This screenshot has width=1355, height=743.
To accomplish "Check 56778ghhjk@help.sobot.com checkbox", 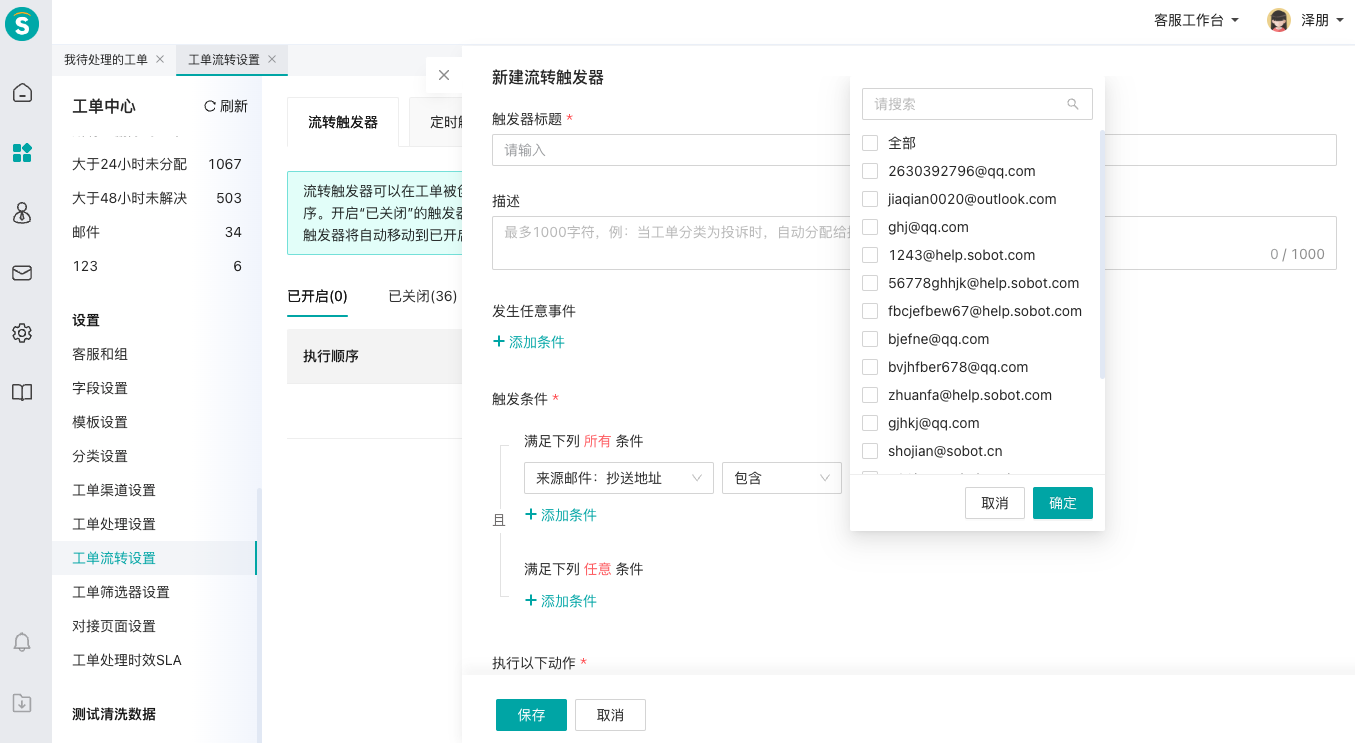I will pyautogui.click(x=870, y=283).
